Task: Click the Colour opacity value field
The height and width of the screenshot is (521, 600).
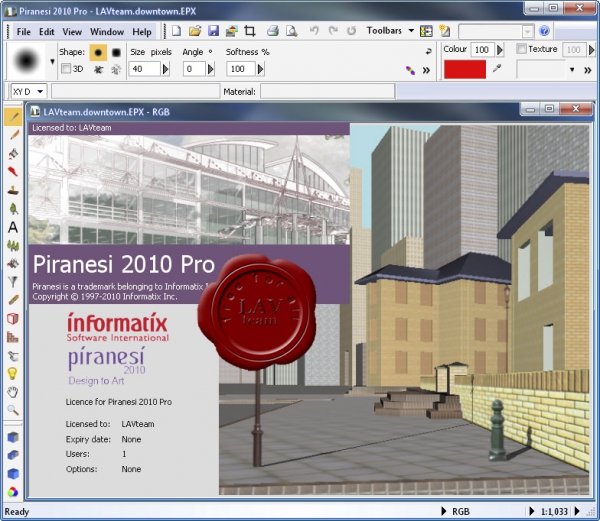Action: click(482, 50)
